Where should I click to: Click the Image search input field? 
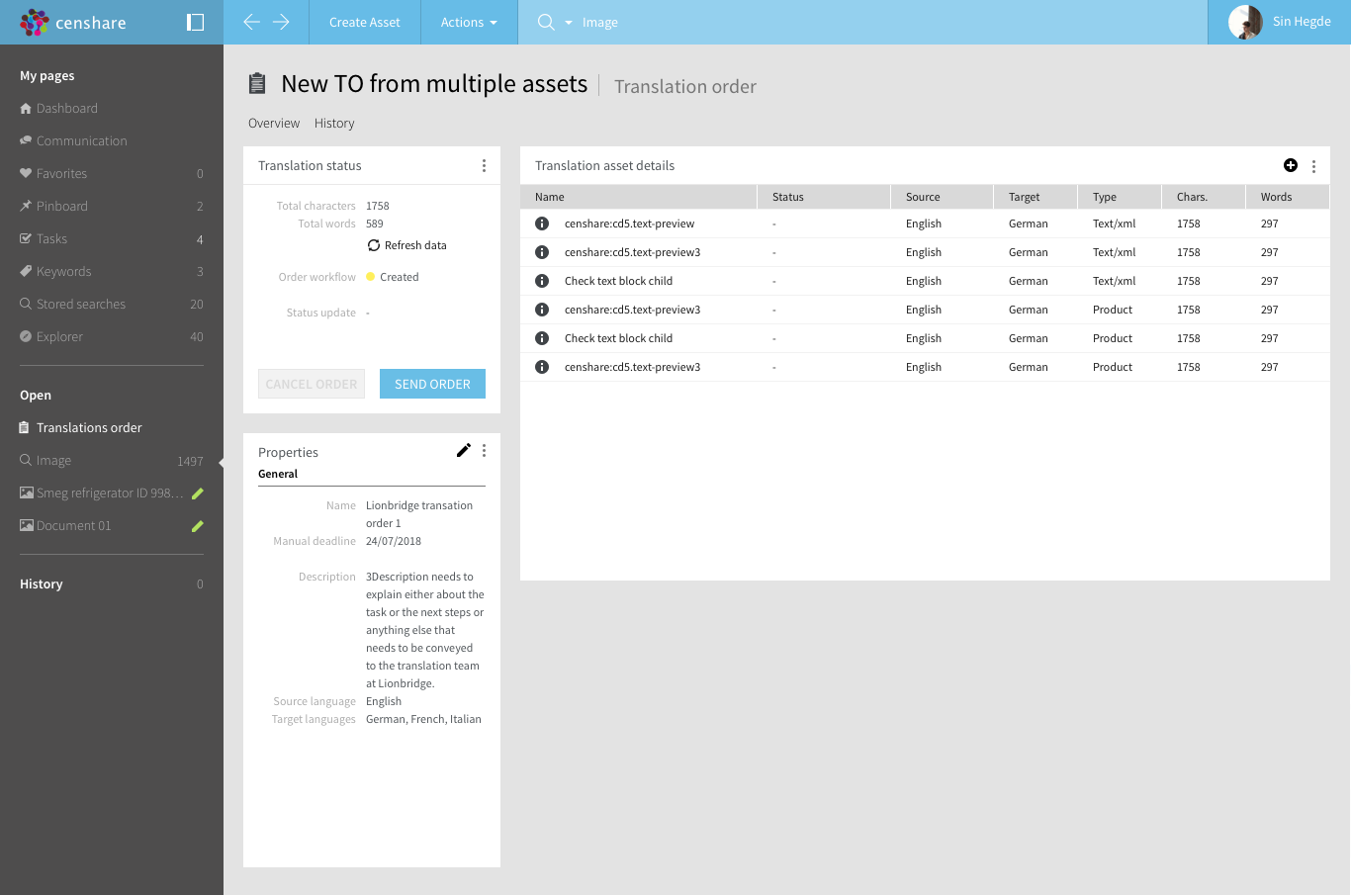click(692, 22)
